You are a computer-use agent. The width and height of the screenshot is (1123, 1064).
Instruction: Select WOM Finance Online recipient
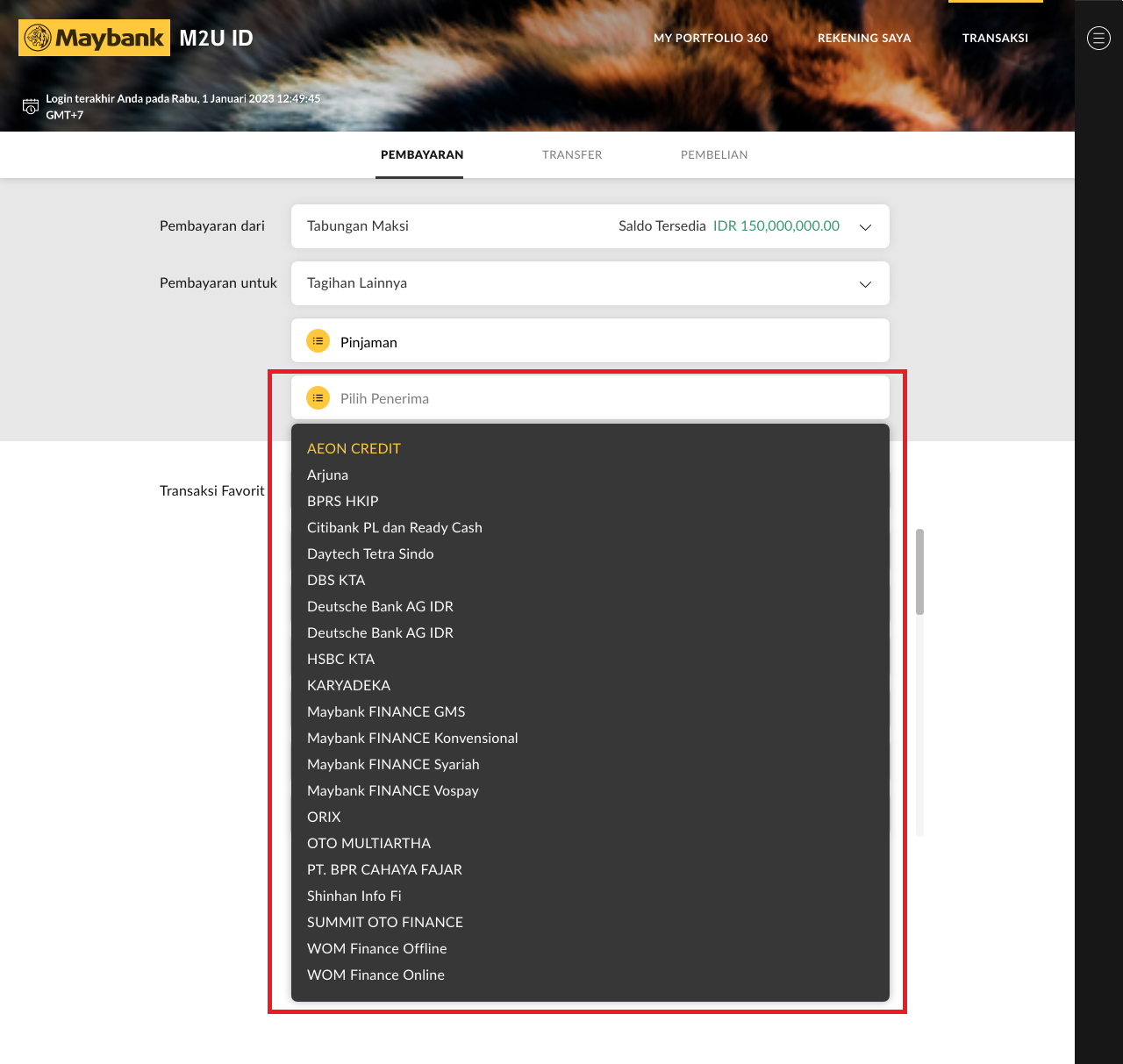(x=376, y=975)
